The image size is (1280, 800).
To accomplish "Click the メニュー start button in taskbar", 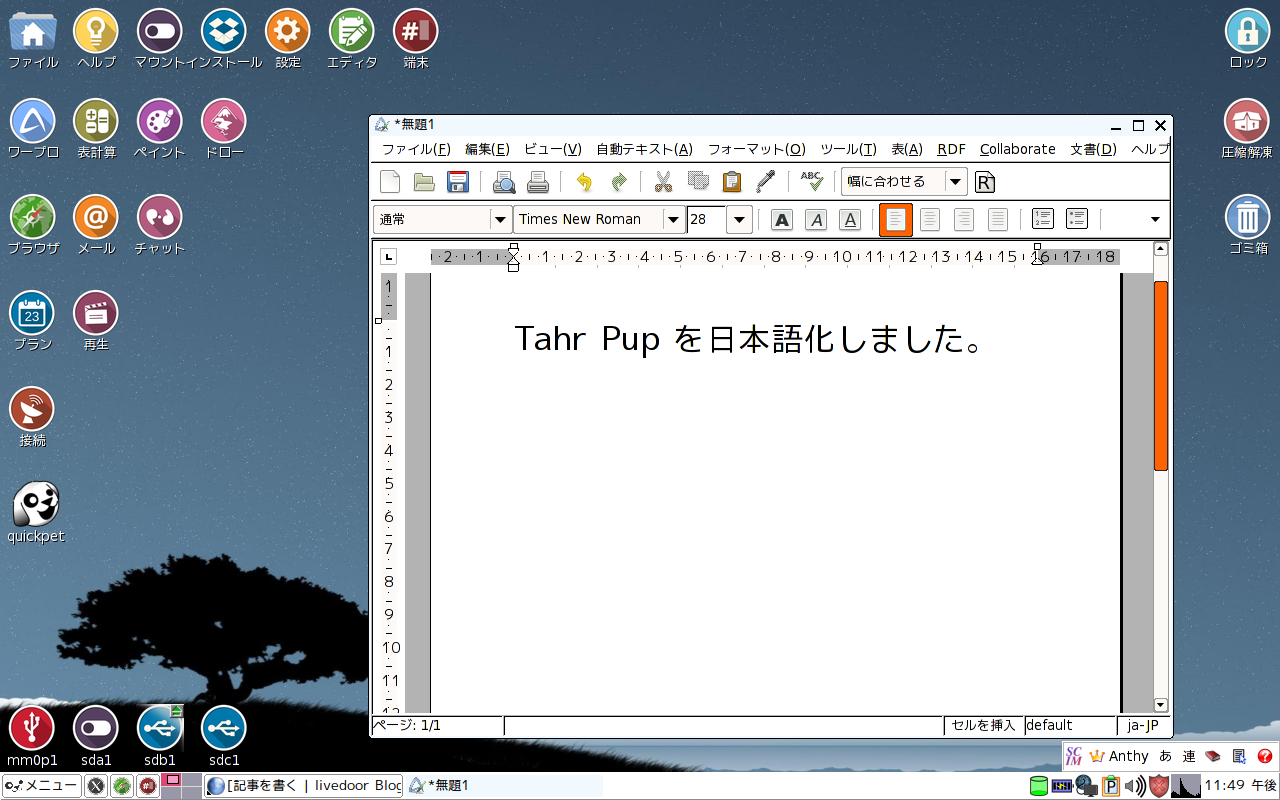I will tap(41, 786).
